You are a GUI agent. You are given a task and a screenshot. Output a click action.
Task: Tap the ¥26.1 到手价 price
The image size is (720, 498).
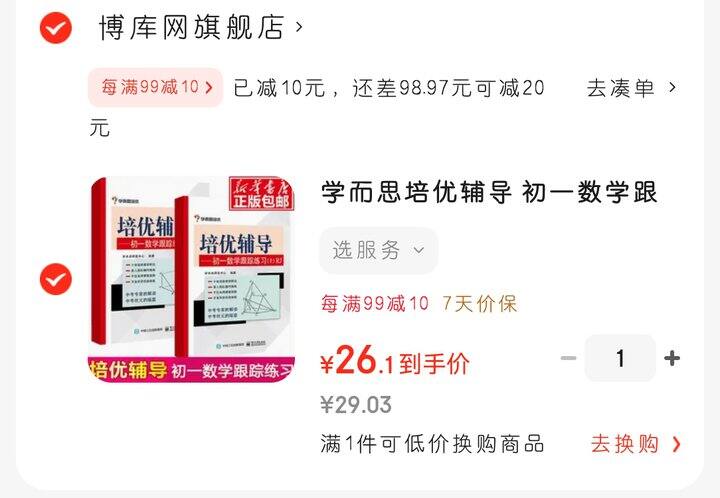(x=395, y=361)
